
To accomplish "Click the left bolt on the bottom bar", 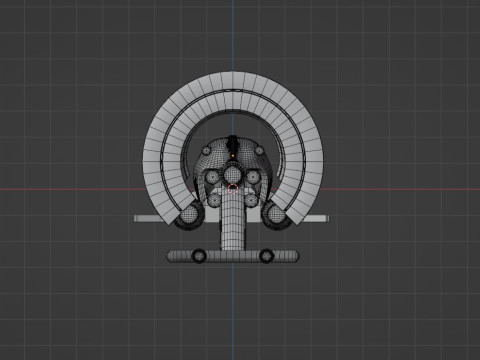I will tap(199, 256).
